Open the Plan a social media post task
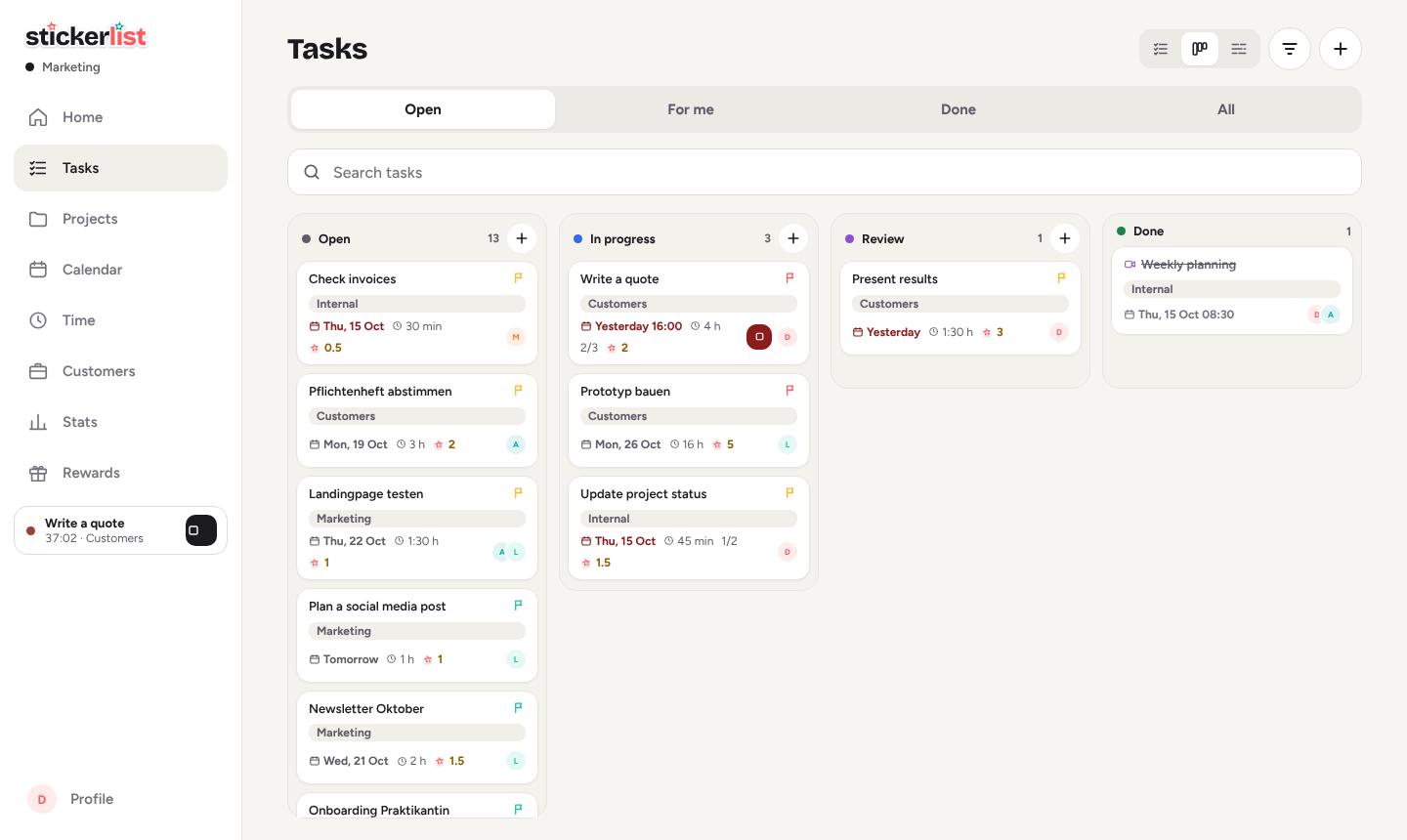This screenshot has width=1407, height=840. [x=417, y=635]
